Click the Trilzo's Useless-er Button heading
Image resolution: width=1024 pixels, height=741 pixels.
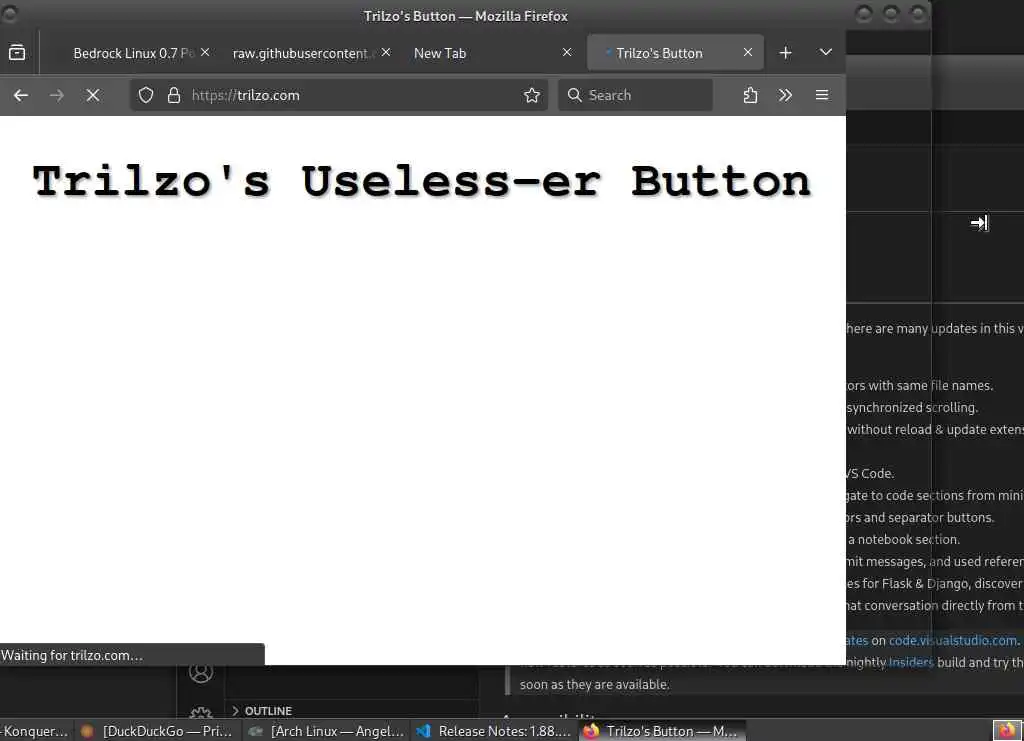click(422, 181)
